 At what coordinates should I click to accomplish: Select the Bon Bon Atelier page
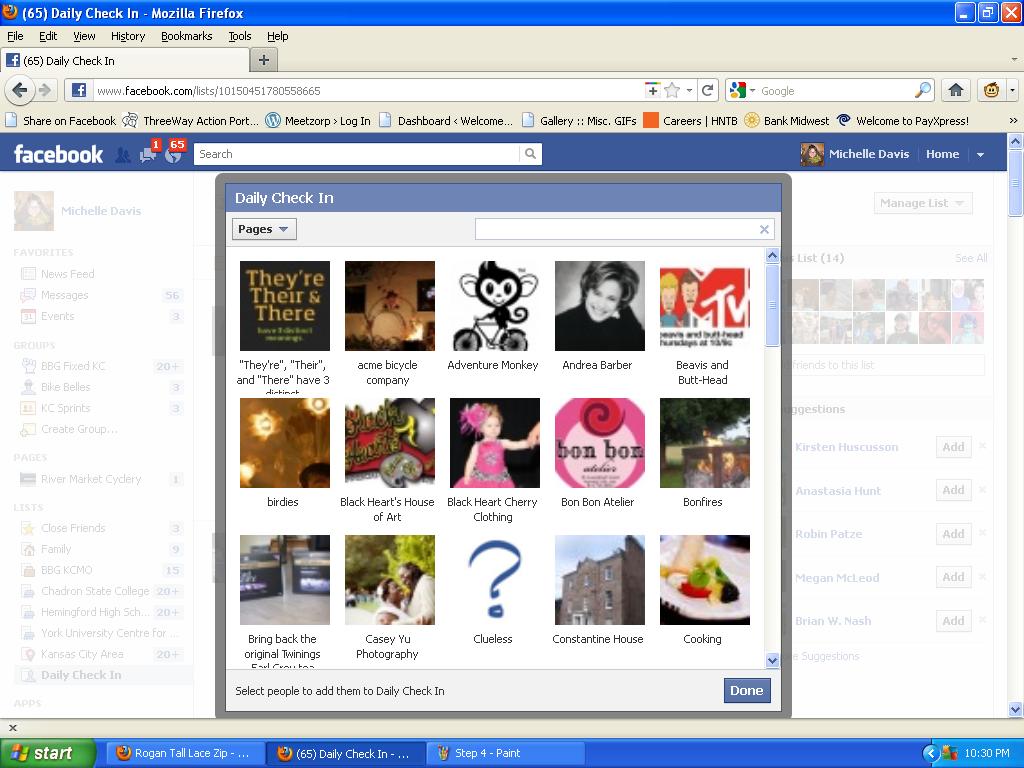(600, 443)
